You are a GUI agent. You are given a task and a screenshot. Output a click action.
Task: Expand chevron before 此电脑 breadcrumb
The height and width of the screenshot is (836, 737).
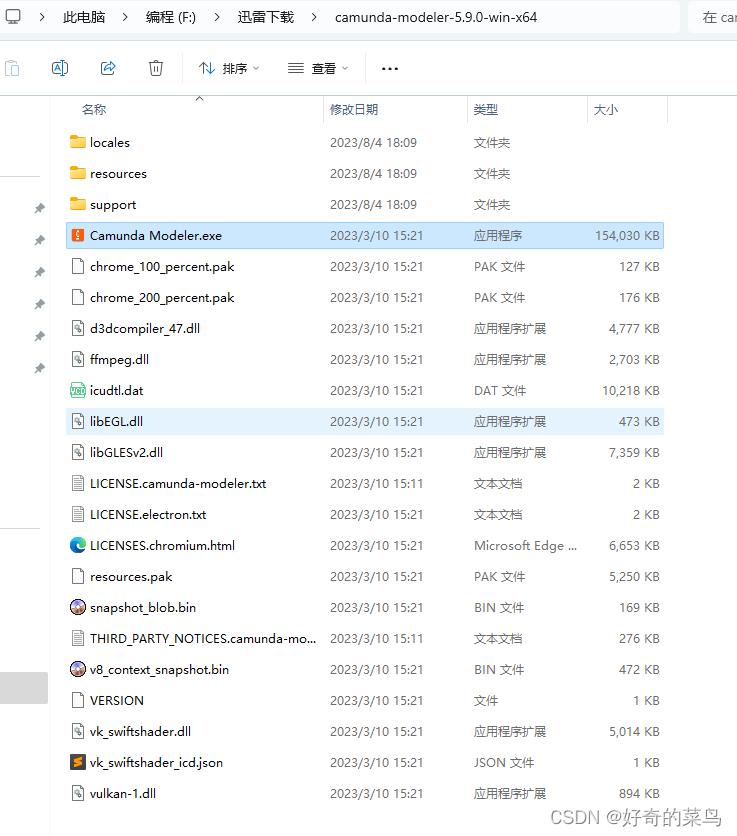click(42, 18)
